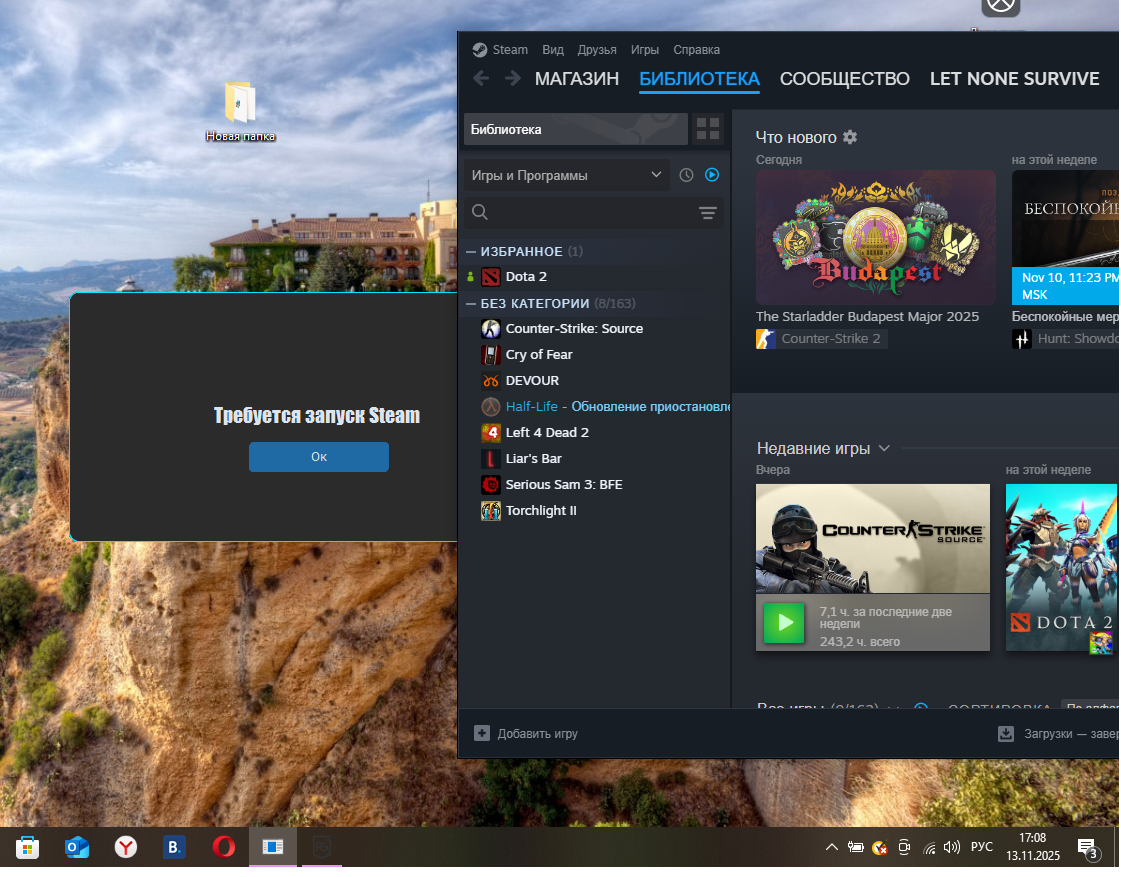The height and width of the screenshot is (877, 1121).
Task: Open Загрузки at the bottom bar
Action: tap(1060, 734)
